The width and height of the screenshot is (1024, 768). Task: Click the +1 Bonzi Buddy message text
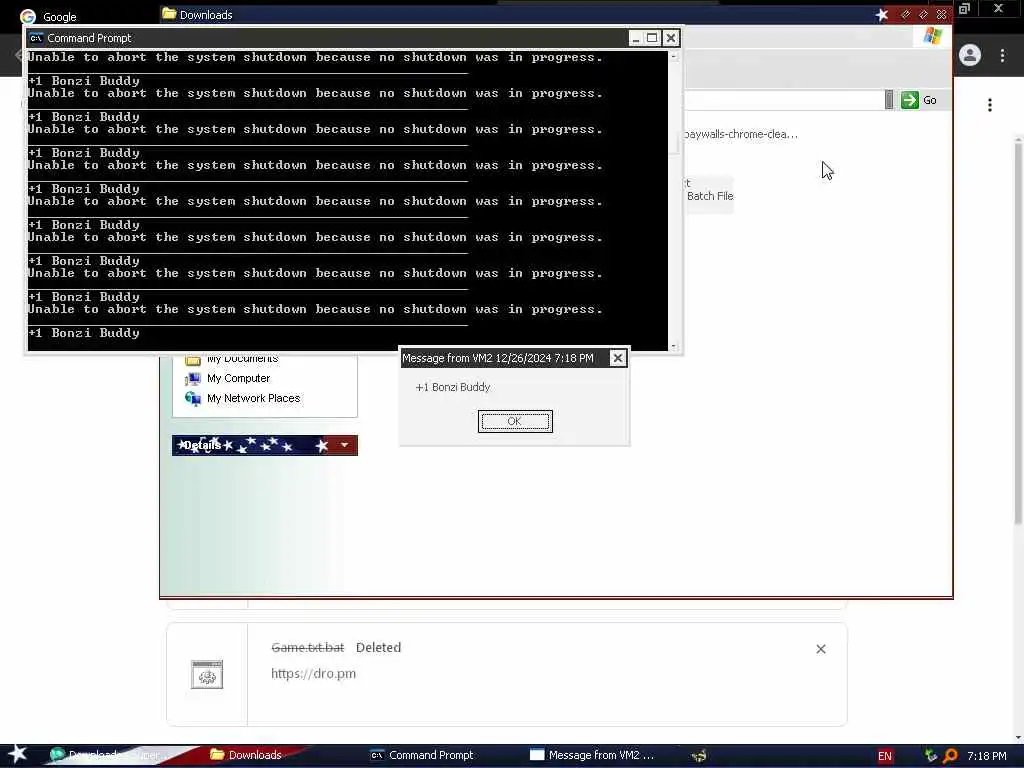pyautogui.click(x=453, y=387)
